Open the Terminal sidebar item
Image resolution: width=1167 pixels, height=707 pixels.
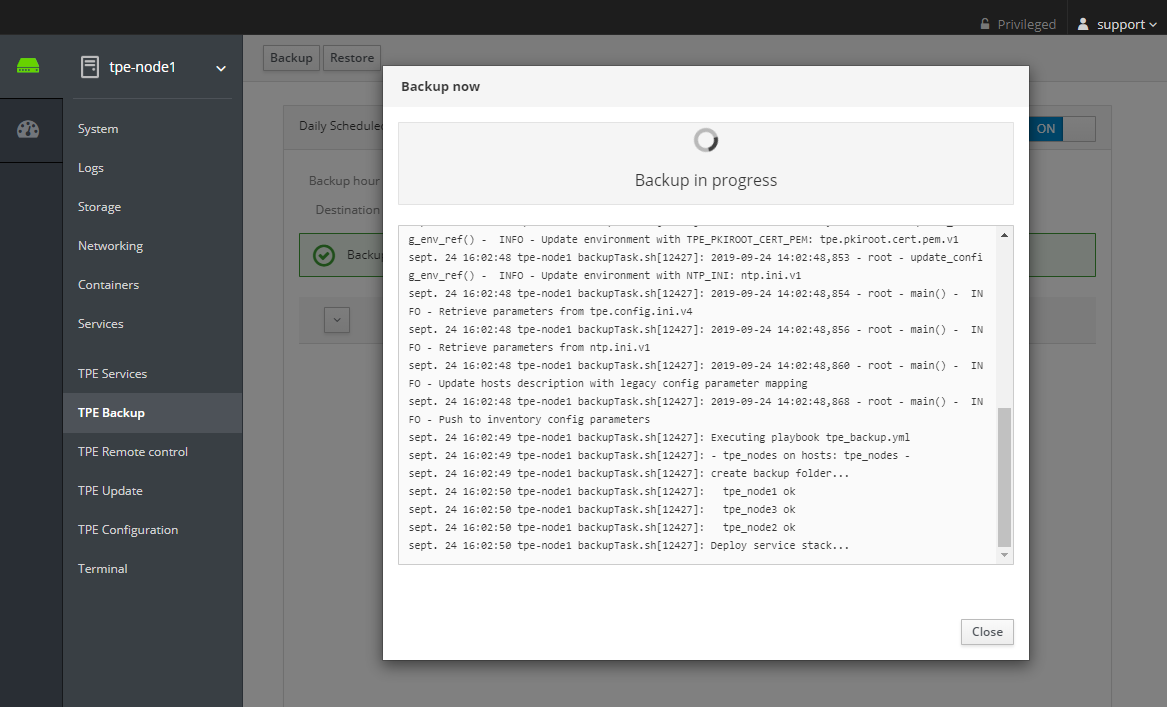coord(103,569)
